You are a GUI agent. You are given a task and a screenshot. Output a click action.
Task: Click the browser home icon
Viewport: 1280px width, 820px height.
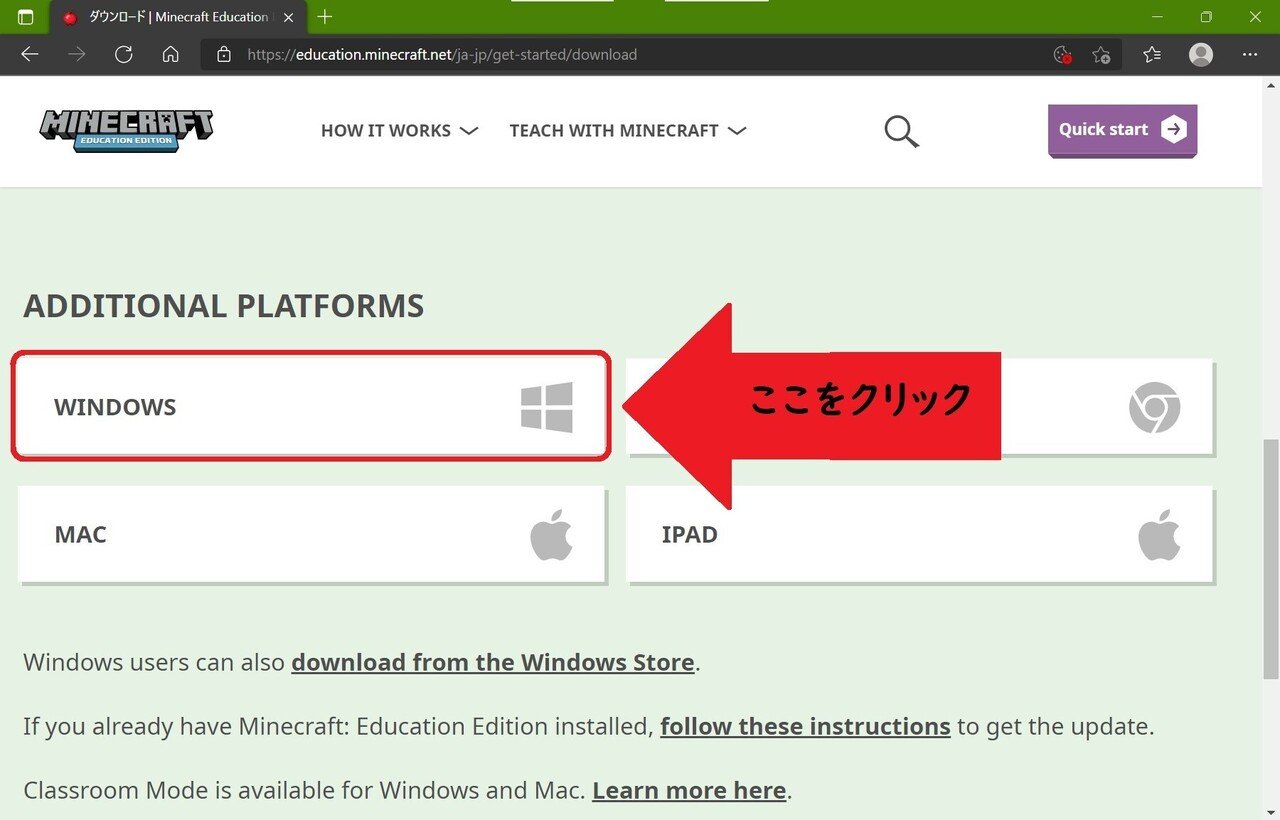(170, 55)
